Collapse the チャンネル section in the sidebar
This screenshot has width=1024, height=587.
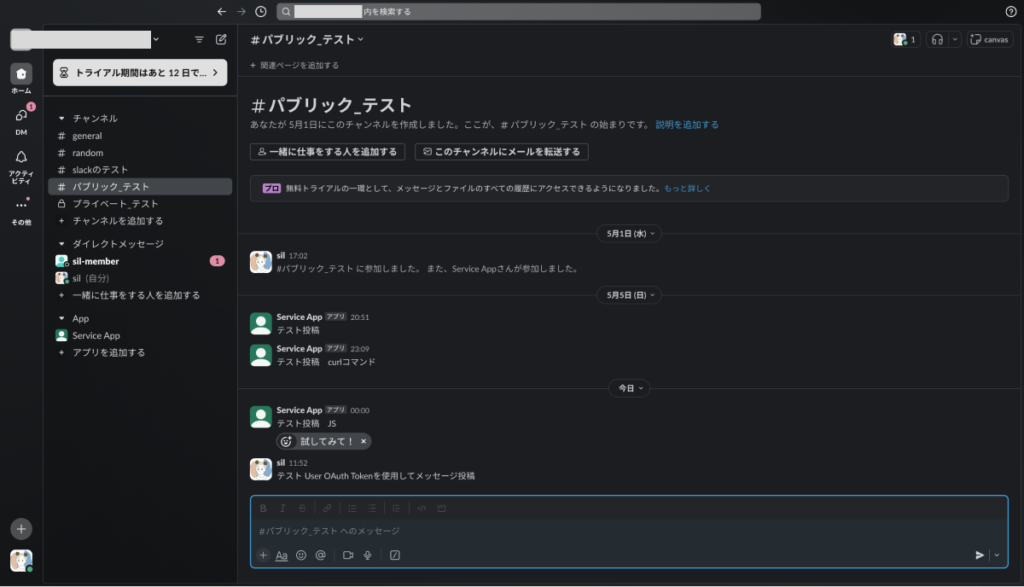tap(62, 118)
